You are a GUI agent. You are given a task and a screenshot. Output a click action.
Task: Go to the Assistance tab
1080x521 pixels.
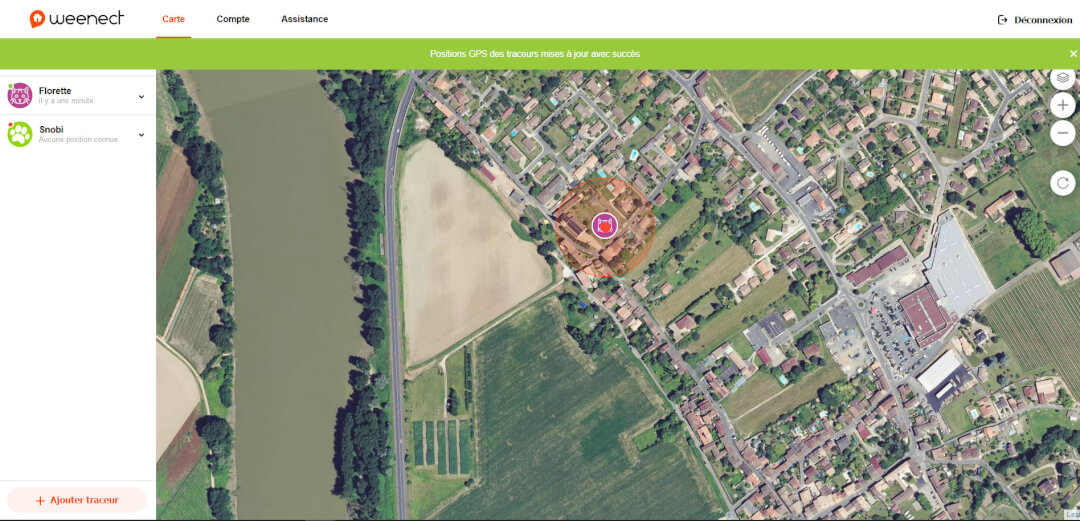point(304,19)
